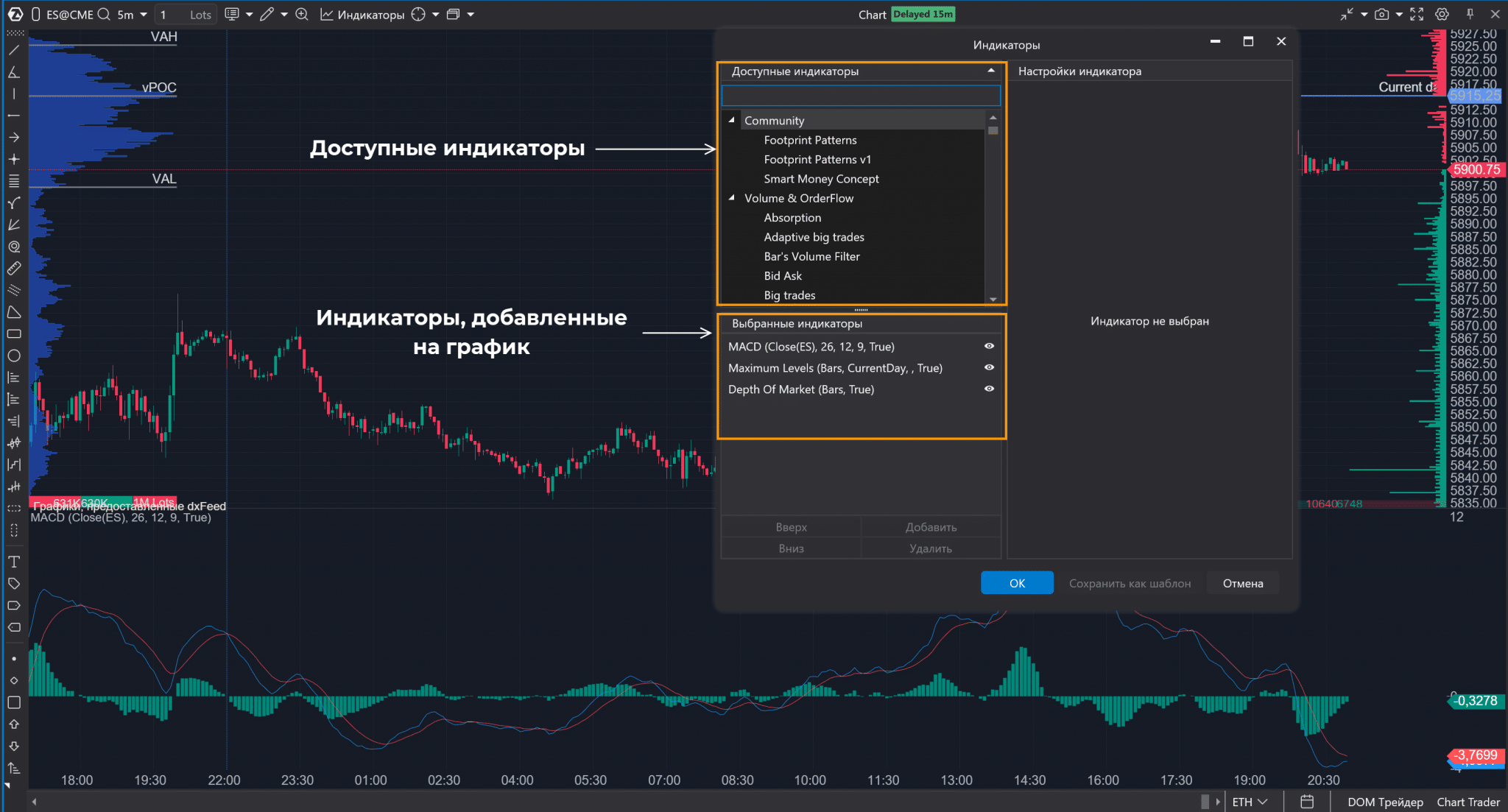
Task: Take a chart screenshot with camera icon
Action: coord(1381,15)
